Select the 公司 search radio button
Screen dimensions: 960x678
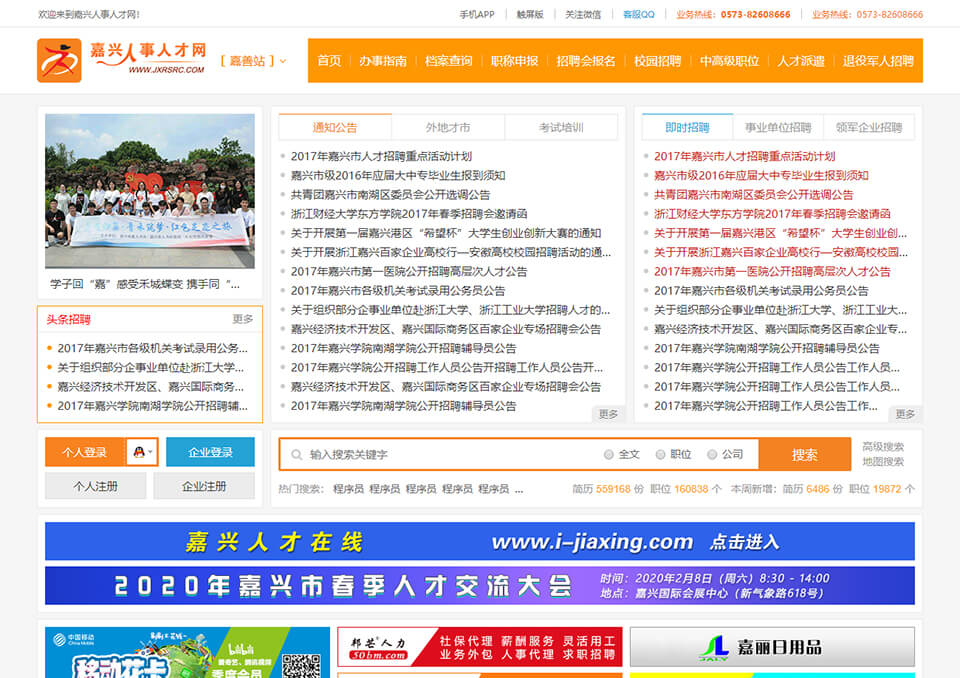pyautogui.click(x=712, y=455)
